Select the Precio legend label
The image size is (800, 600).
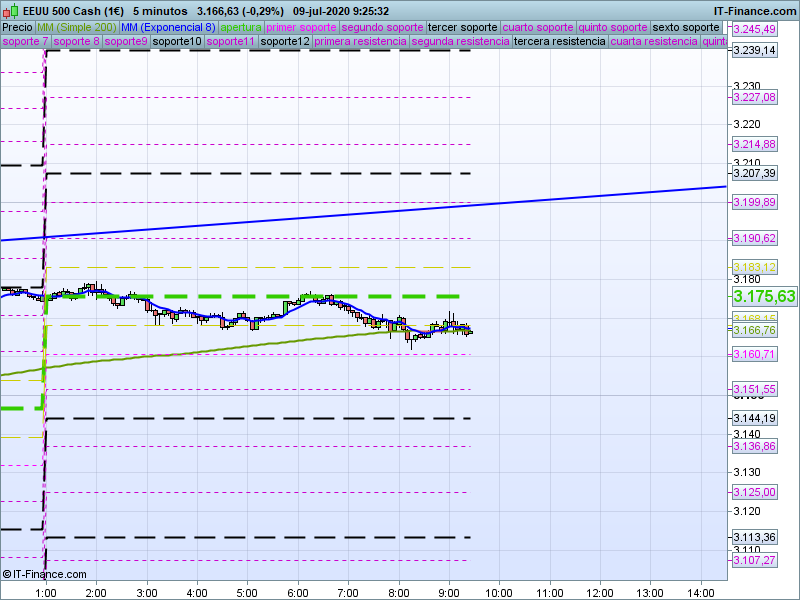18,27
